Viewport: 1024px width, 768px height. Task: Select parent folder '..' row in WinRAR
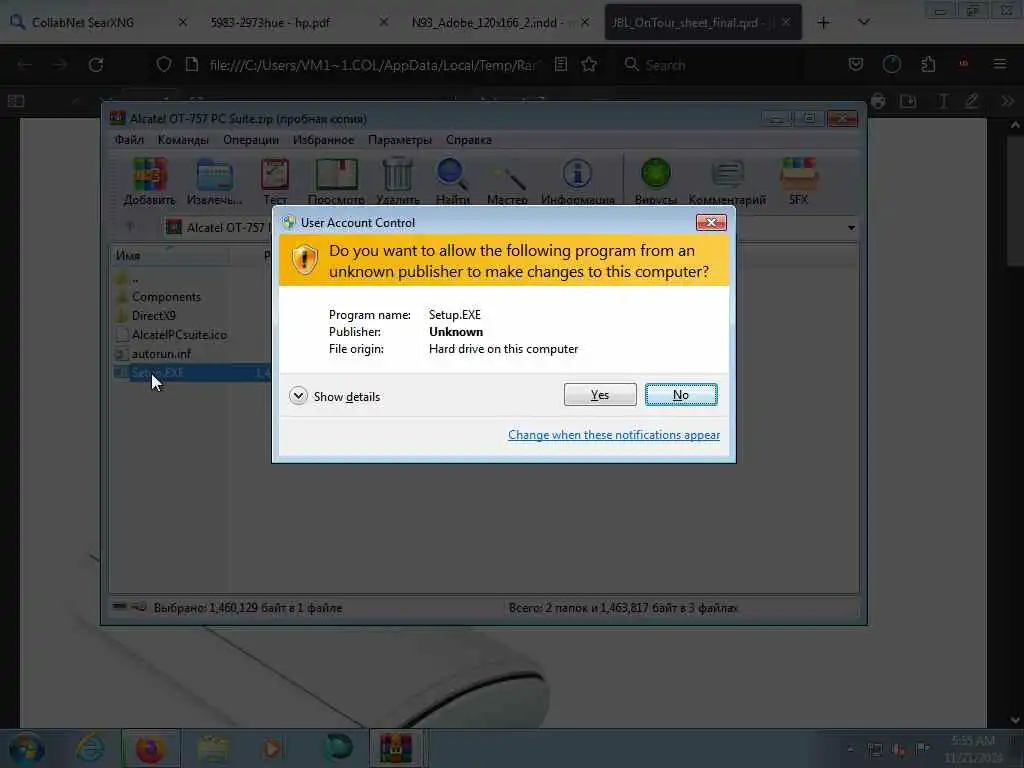[135, 279]
